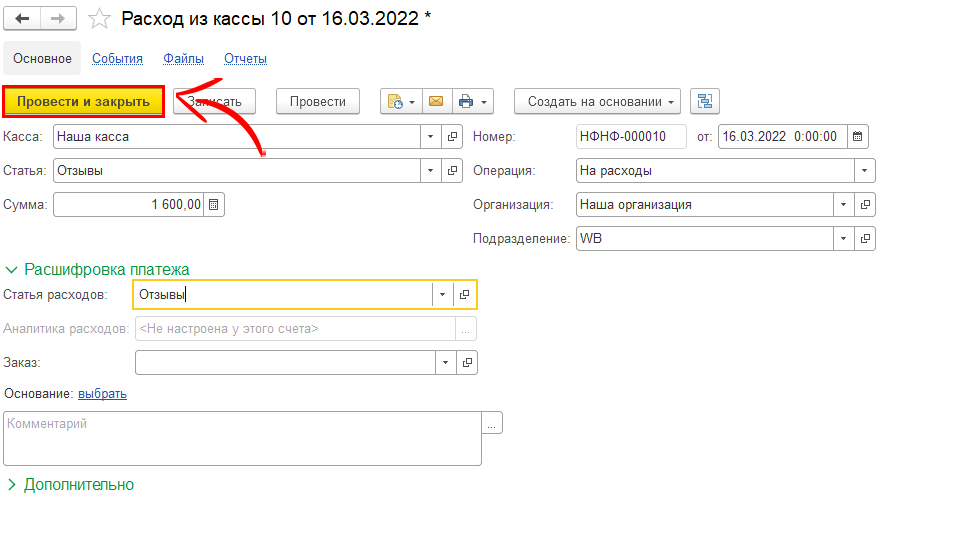Click the forward navigation arrow

(58, 19)
